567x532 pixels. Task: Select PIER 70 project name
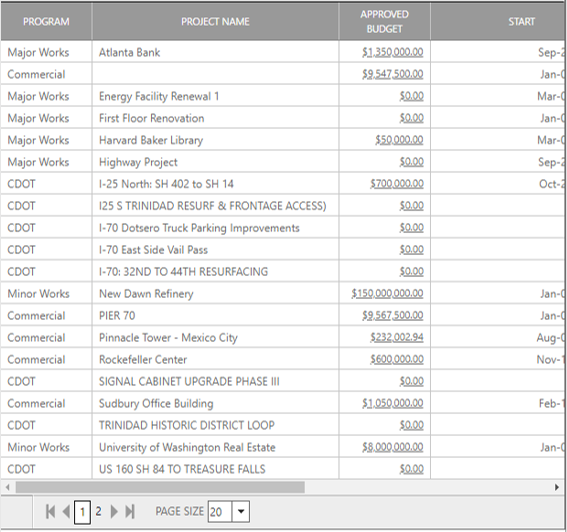coord(117,316)
